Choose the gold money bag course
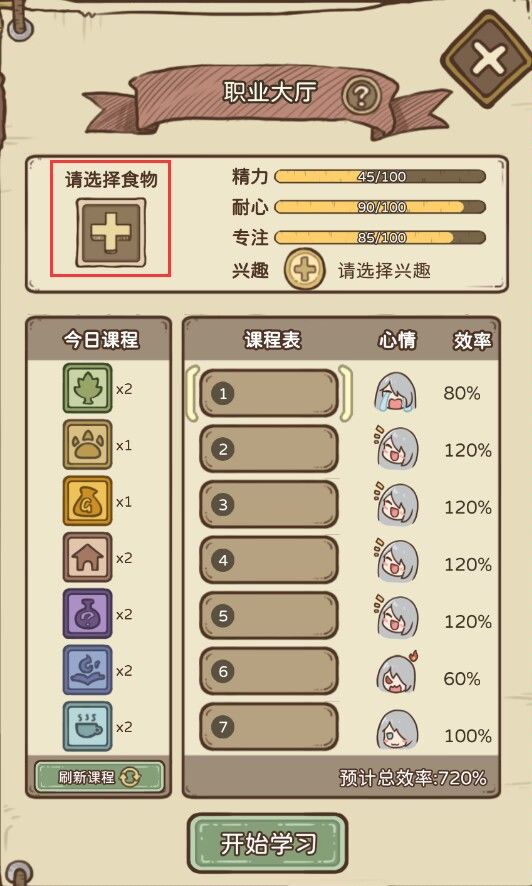Screen dimensions: 532x886 88,501
